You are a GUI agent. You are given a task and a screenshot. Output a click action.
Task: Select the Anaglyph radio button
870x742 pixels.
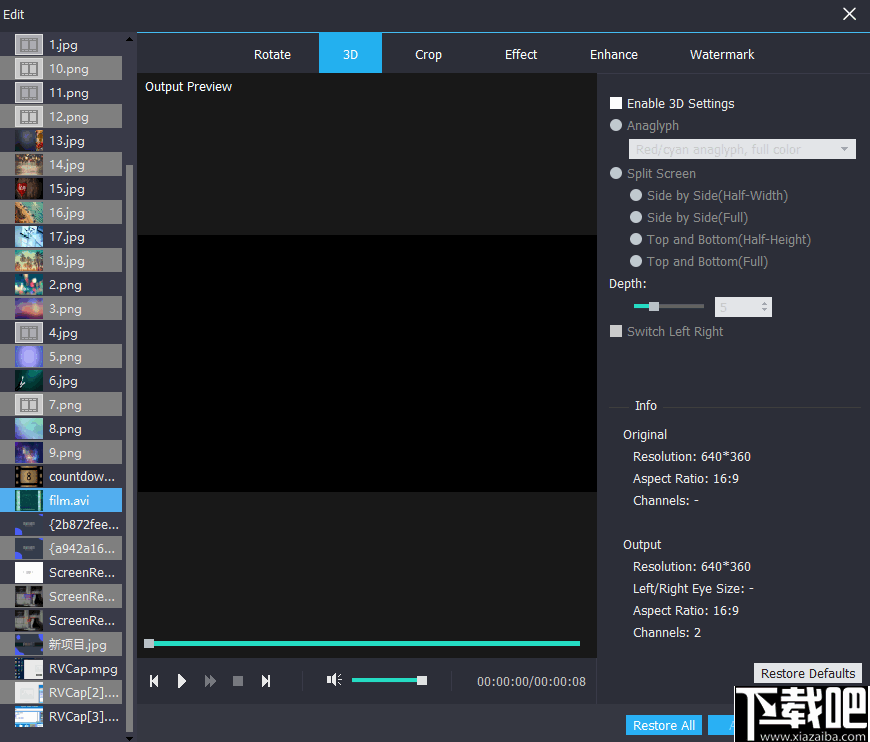point(617,126)
